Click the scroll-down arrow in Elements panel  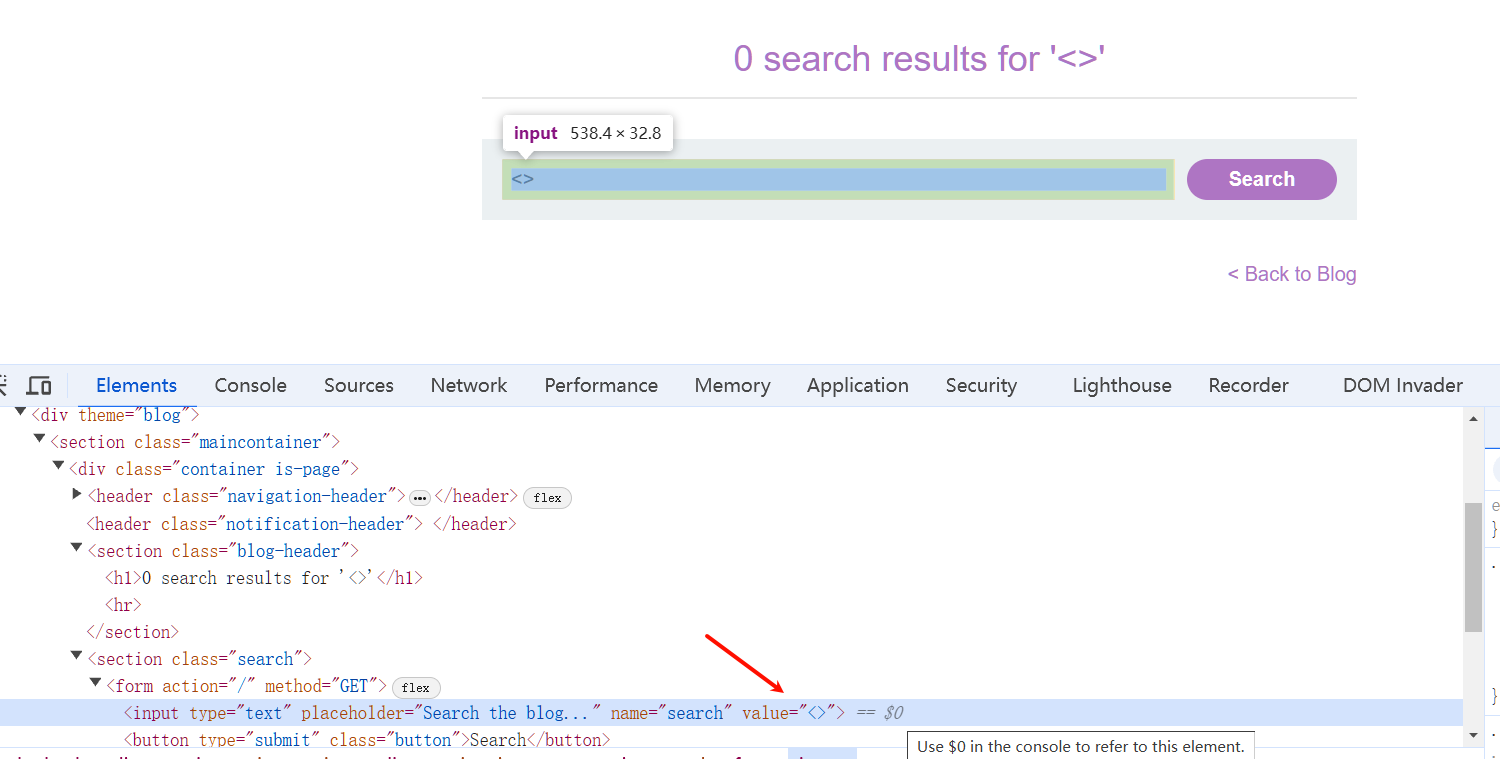(x=1473, y=735)
